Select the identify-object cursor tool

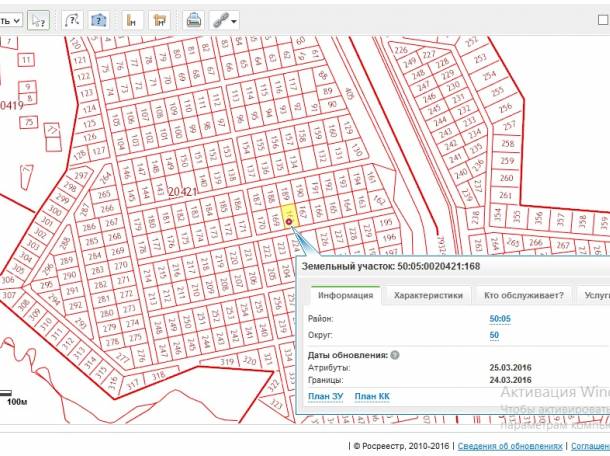pyautogui.click(x=38, y=20)
